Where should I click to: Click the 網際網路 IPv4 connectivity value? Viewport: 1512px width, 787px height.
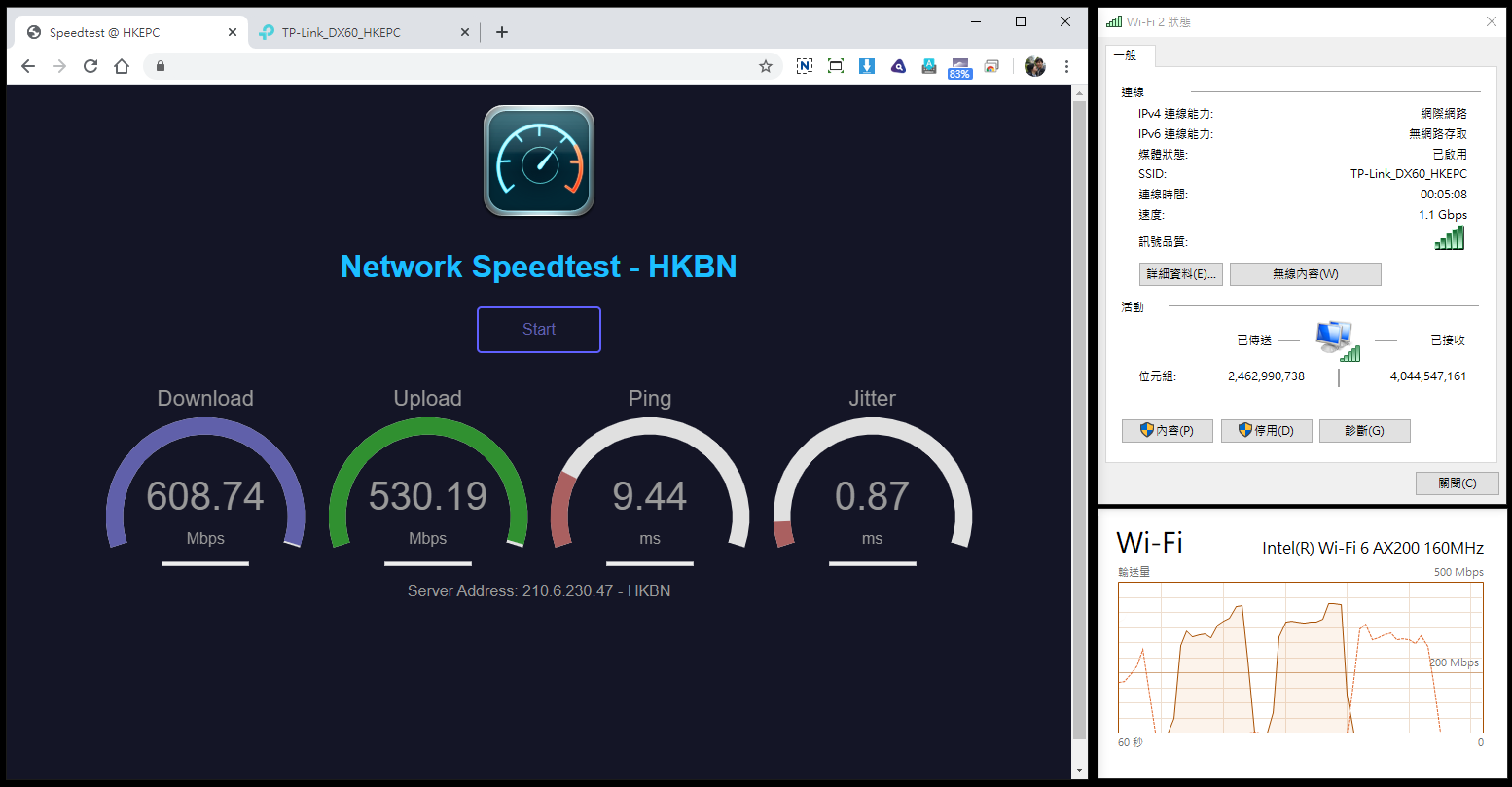pos(1444,114)
